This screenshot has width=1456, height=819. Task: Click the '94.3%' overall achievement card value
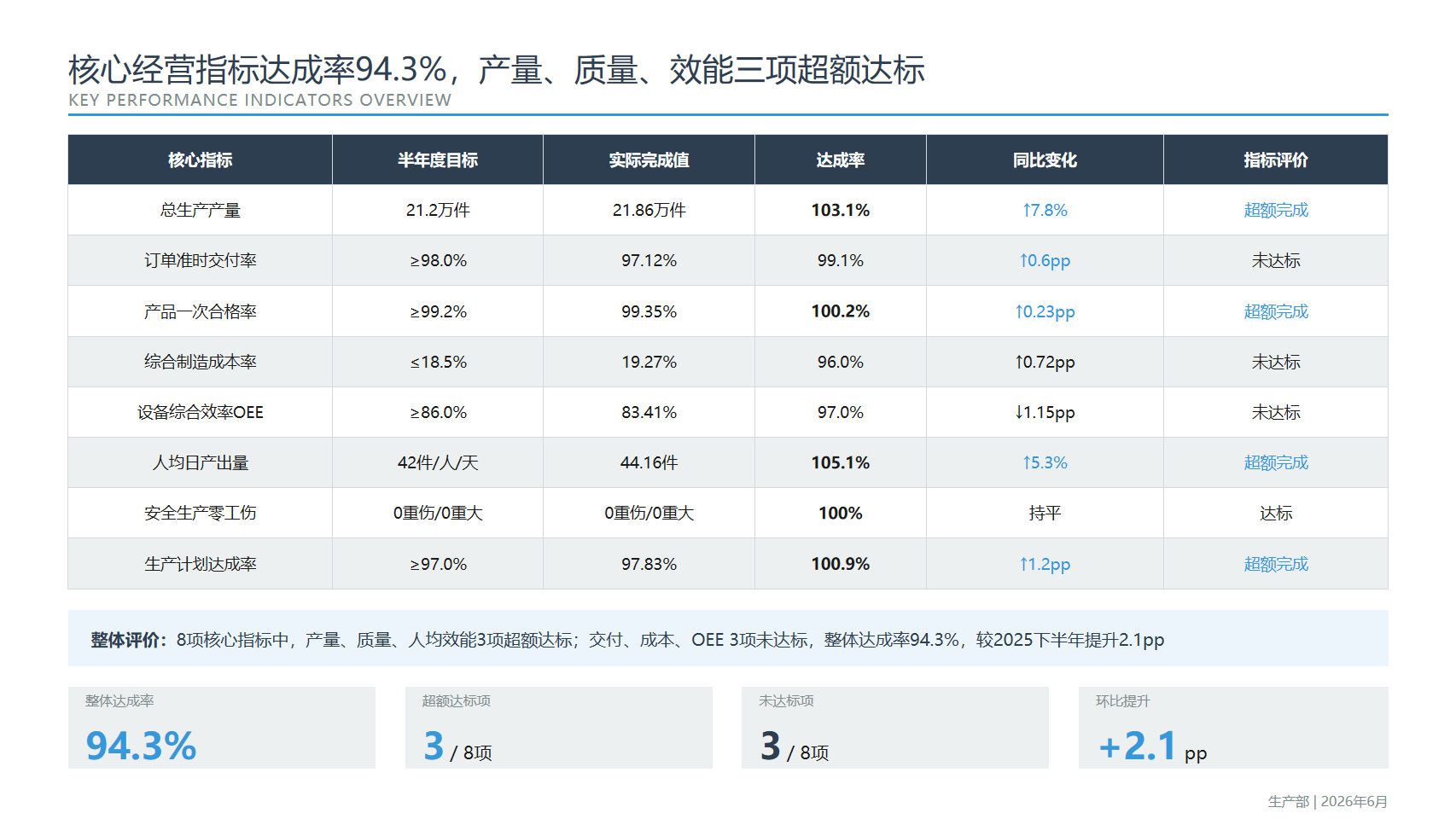click(141, 746)
